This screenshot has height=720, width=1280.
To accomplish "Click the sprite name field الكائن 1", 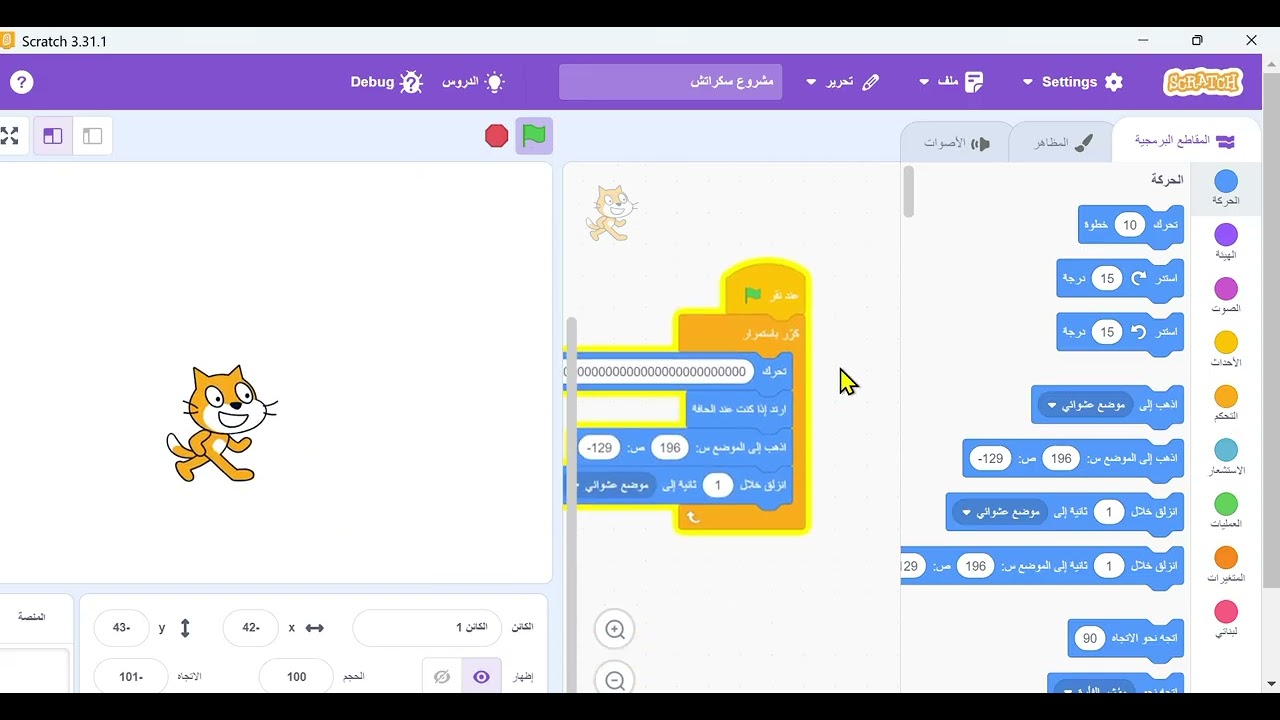I will coord(427,628).
